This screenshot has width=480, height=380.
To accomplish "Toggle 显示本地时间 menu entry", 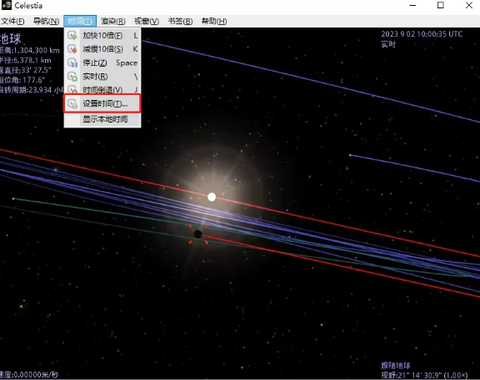I will pyautogui.click(x=103, y=119).
